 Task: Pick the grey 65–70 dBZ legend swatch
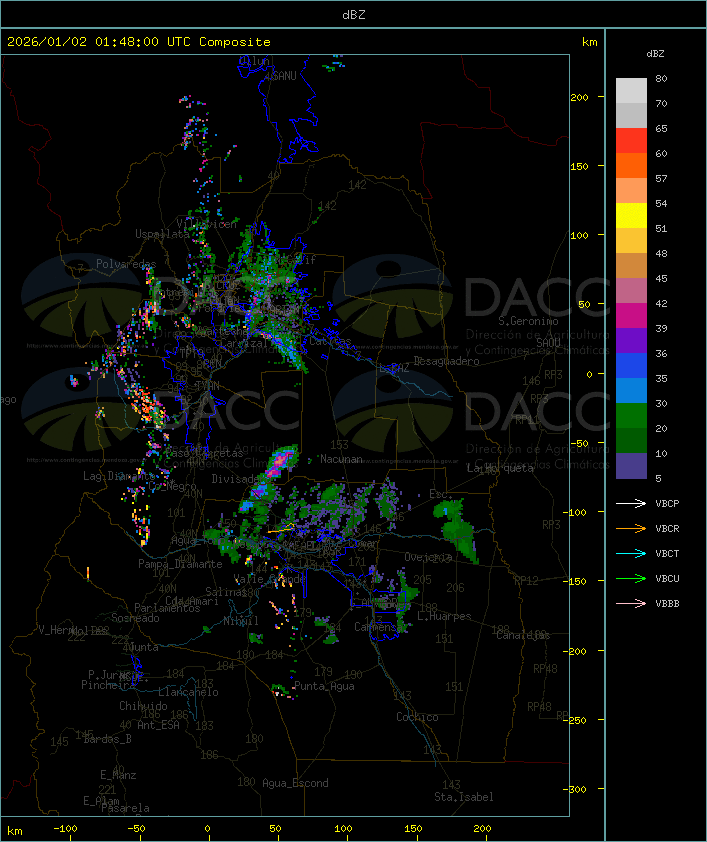tap(631, 115)
